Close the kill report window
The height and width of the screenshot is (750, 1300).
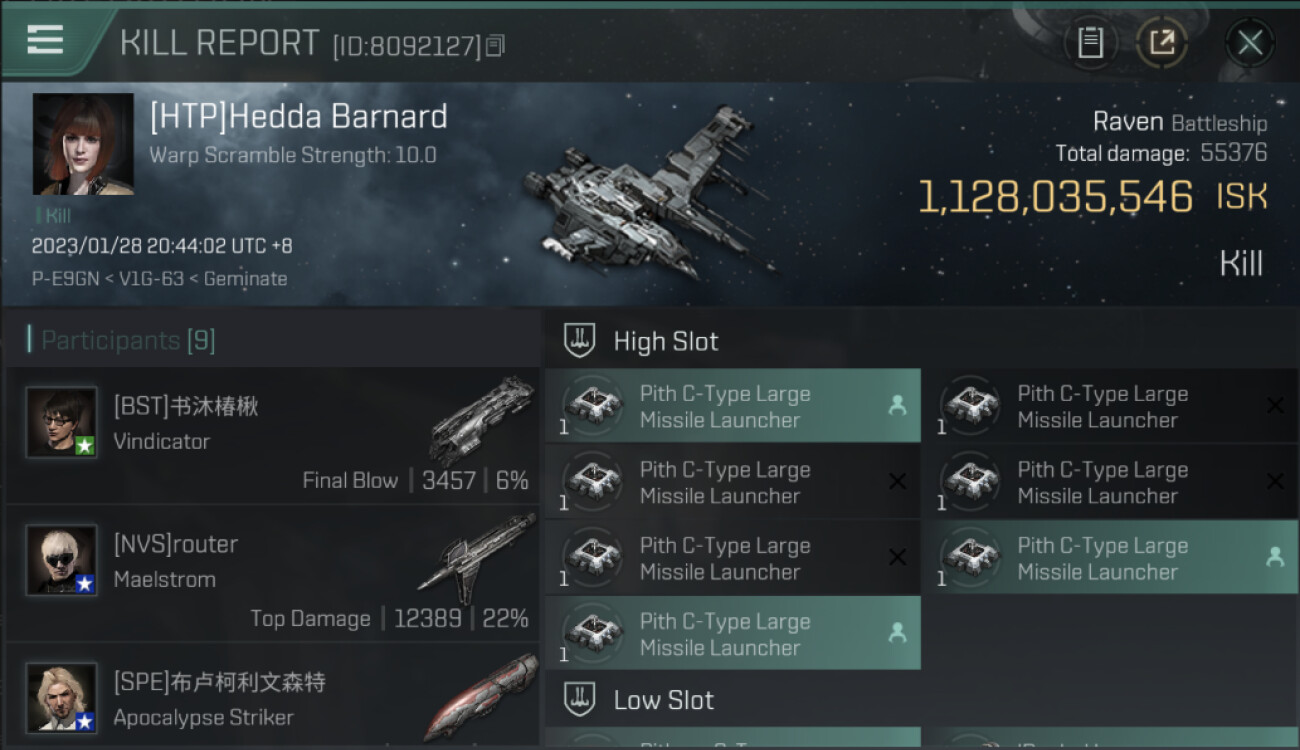[x=1249, y=42]
